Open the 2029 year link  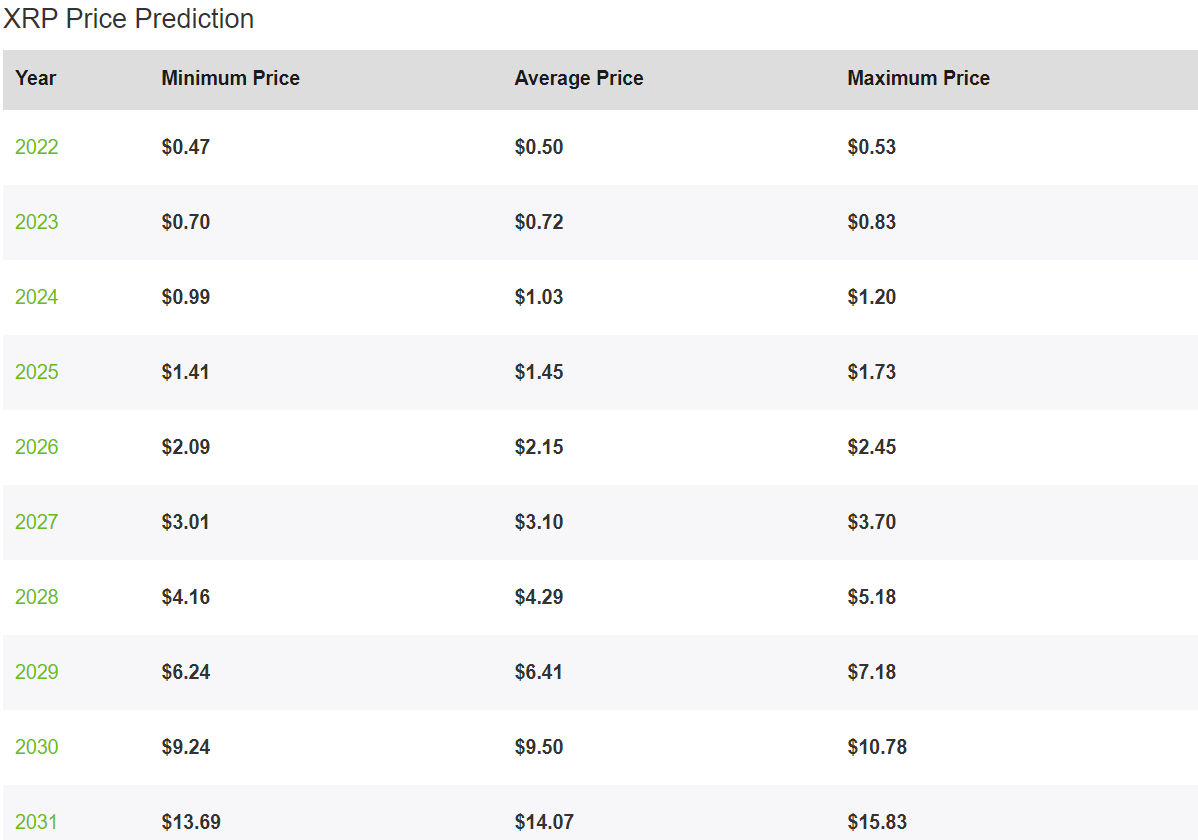point(37,672)
